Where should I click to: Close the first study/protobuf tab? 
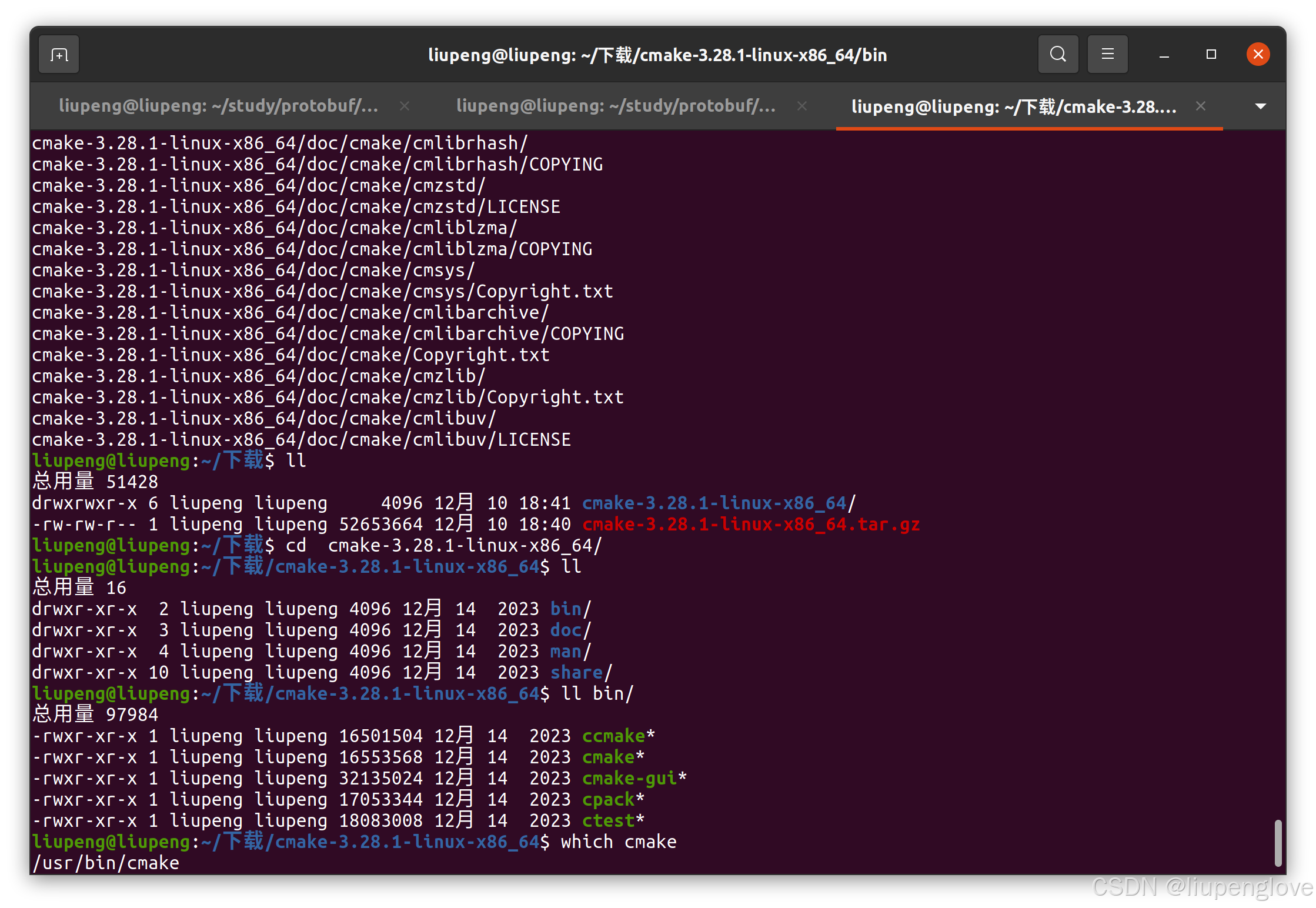click(x=405, y=106)
